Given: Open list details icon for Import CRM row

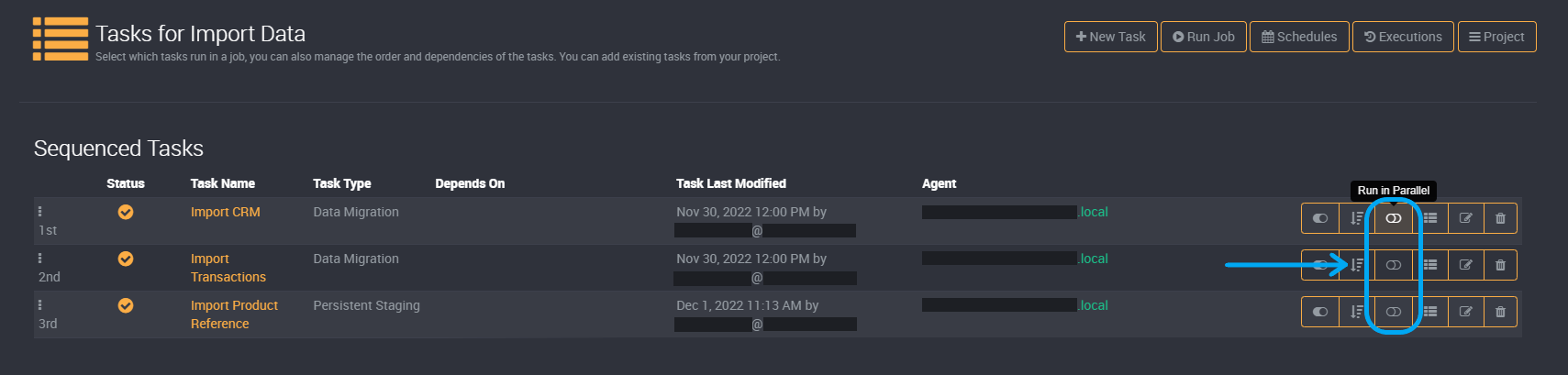Looking at the screenshot, I should pos(1430,218).
